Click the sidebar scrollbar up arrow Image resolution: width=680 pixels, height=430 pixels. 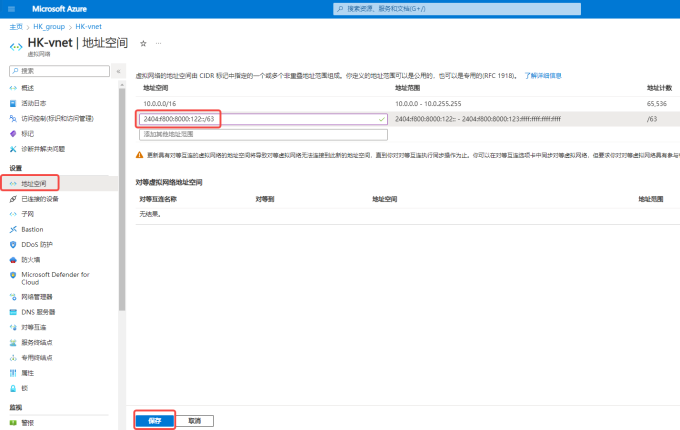pyautogui.click(x=122, y=85)
